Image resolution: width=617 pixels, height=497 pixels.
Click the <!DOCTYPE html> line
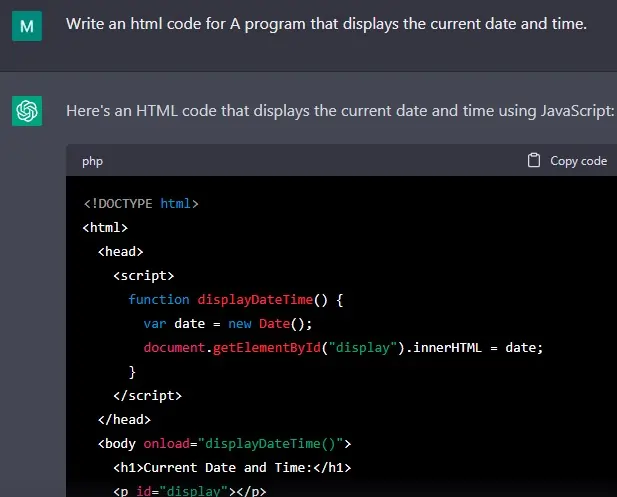click(x=141, y=204)
